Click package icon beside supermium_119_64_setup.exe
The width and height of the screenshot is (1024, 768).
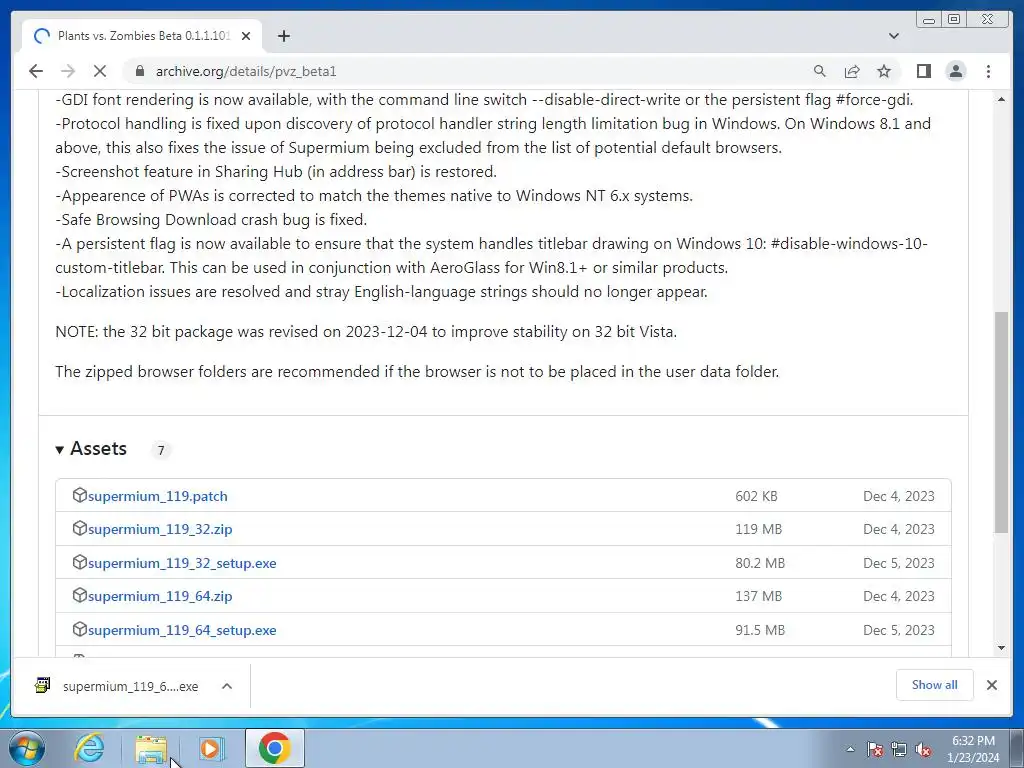point(80,629)
